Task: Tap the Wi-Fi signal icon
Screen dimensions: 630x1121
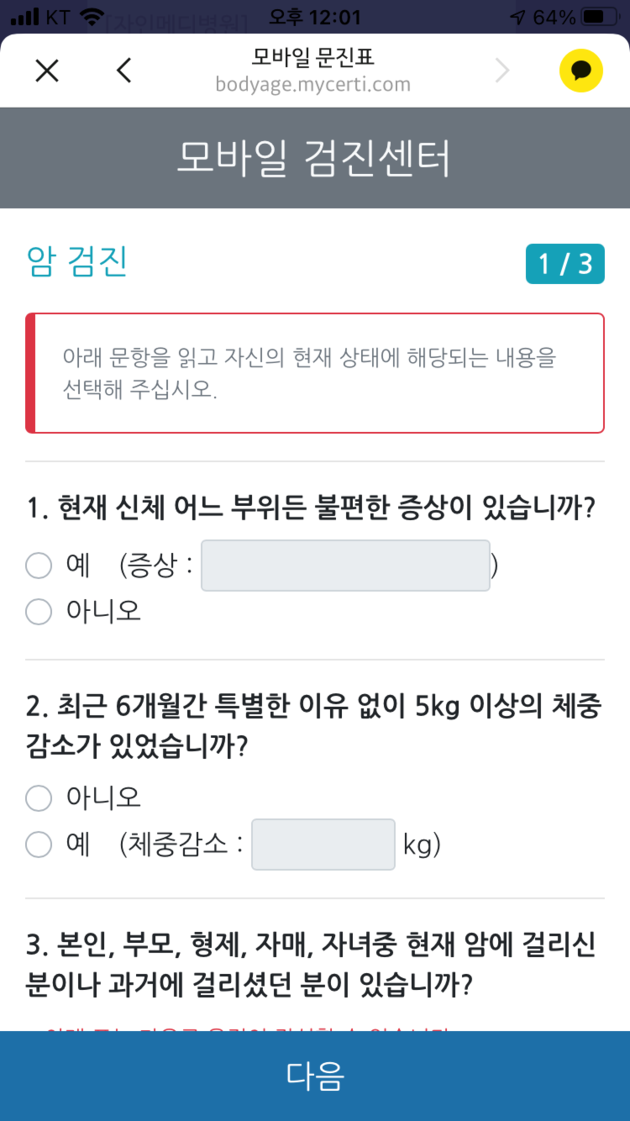Action: click(x=92, y=18)
